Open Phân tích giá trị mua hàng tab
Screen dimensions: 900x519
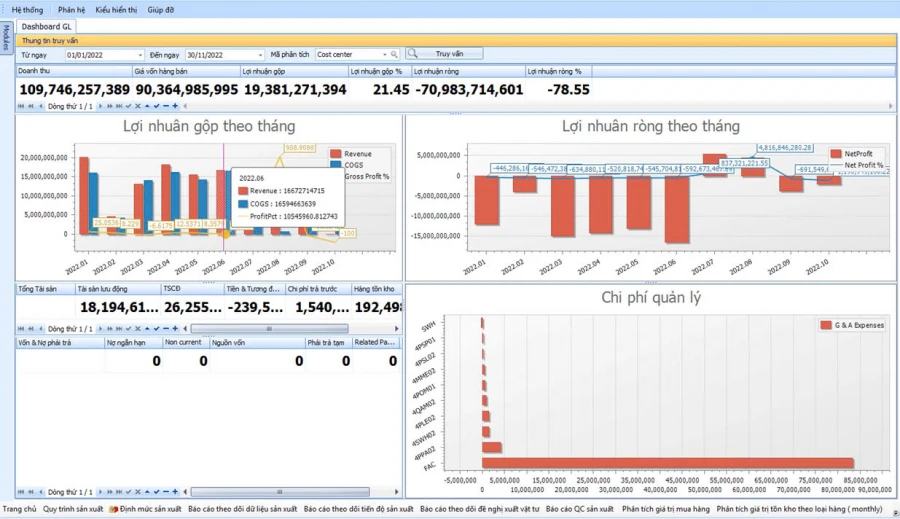(x=666, y=509)
